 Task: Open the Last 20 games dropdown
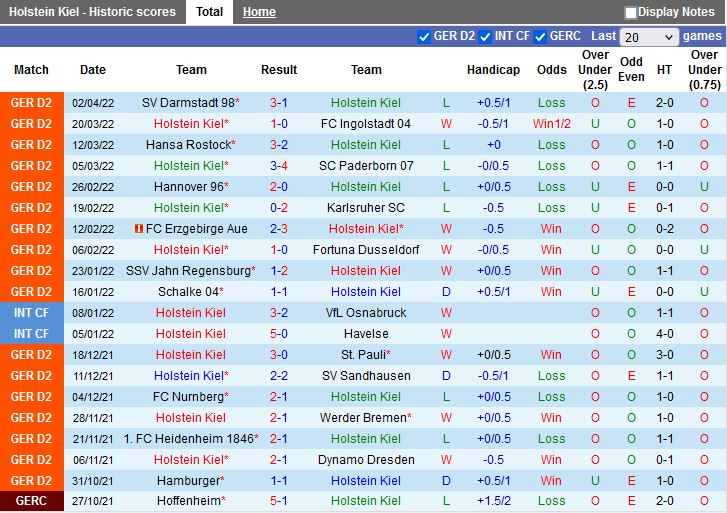pos(648,37)
